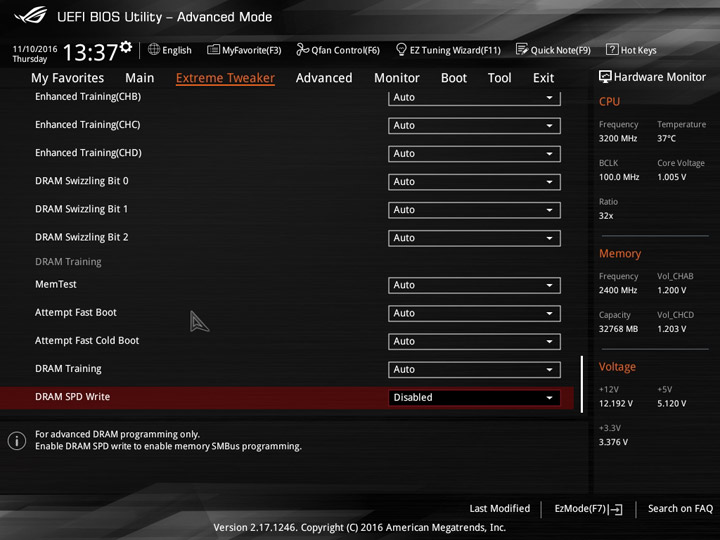Screen dimensions: 720x540
Task: Expand DRAM Swizzling Bit 2 dropdown
Action: [474, 238]
